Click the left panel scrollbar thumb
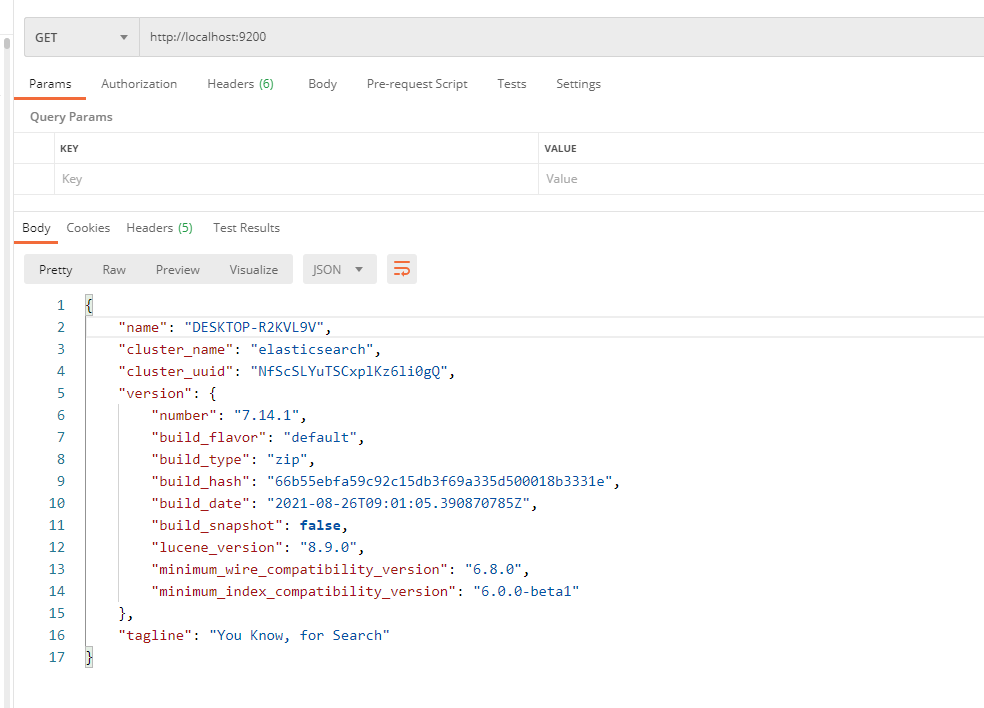The height and width of the screenshot is (708, 984). click(7, 43)
